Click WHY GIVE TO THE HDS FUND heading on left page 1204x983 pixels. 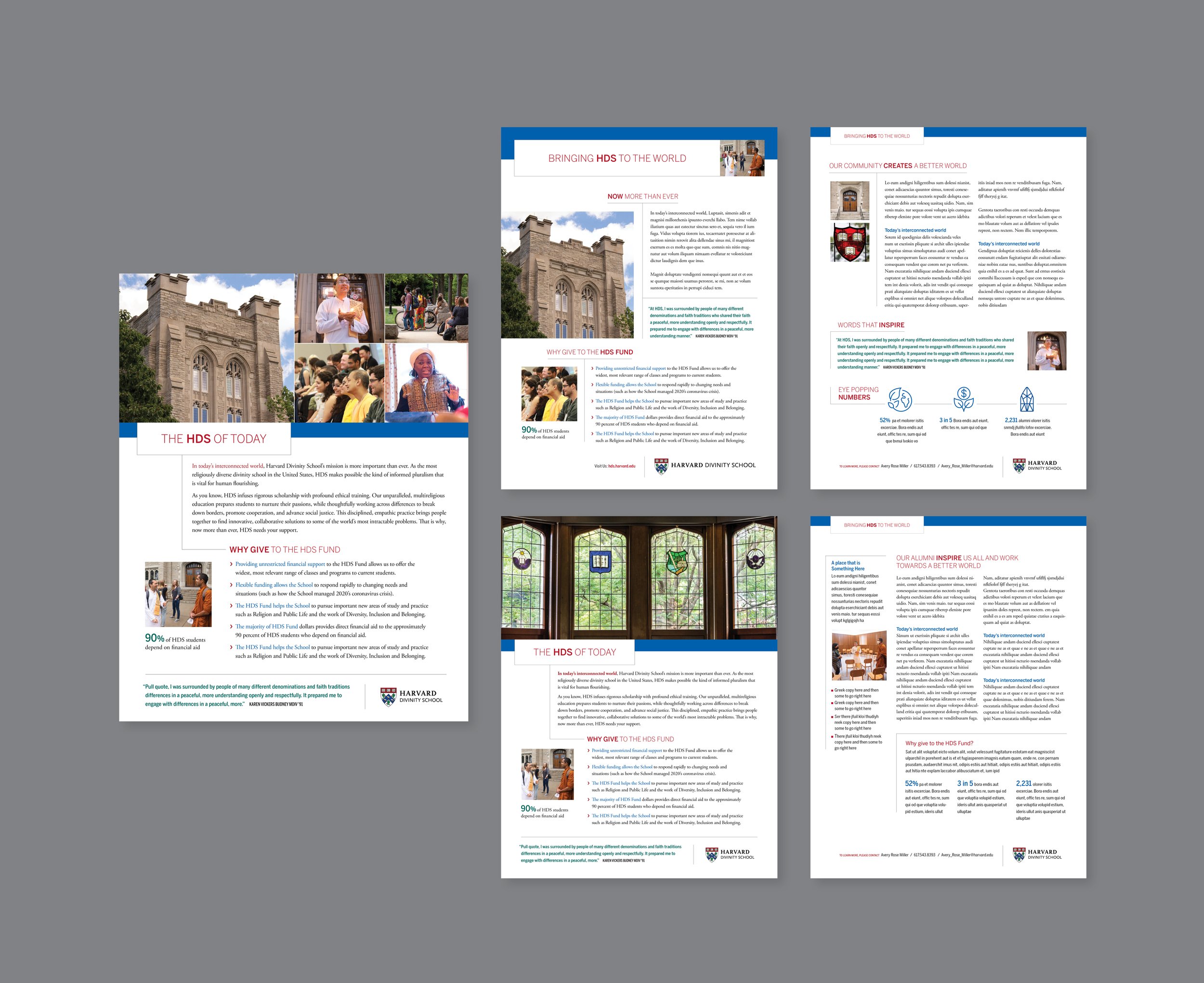[285, 550]
